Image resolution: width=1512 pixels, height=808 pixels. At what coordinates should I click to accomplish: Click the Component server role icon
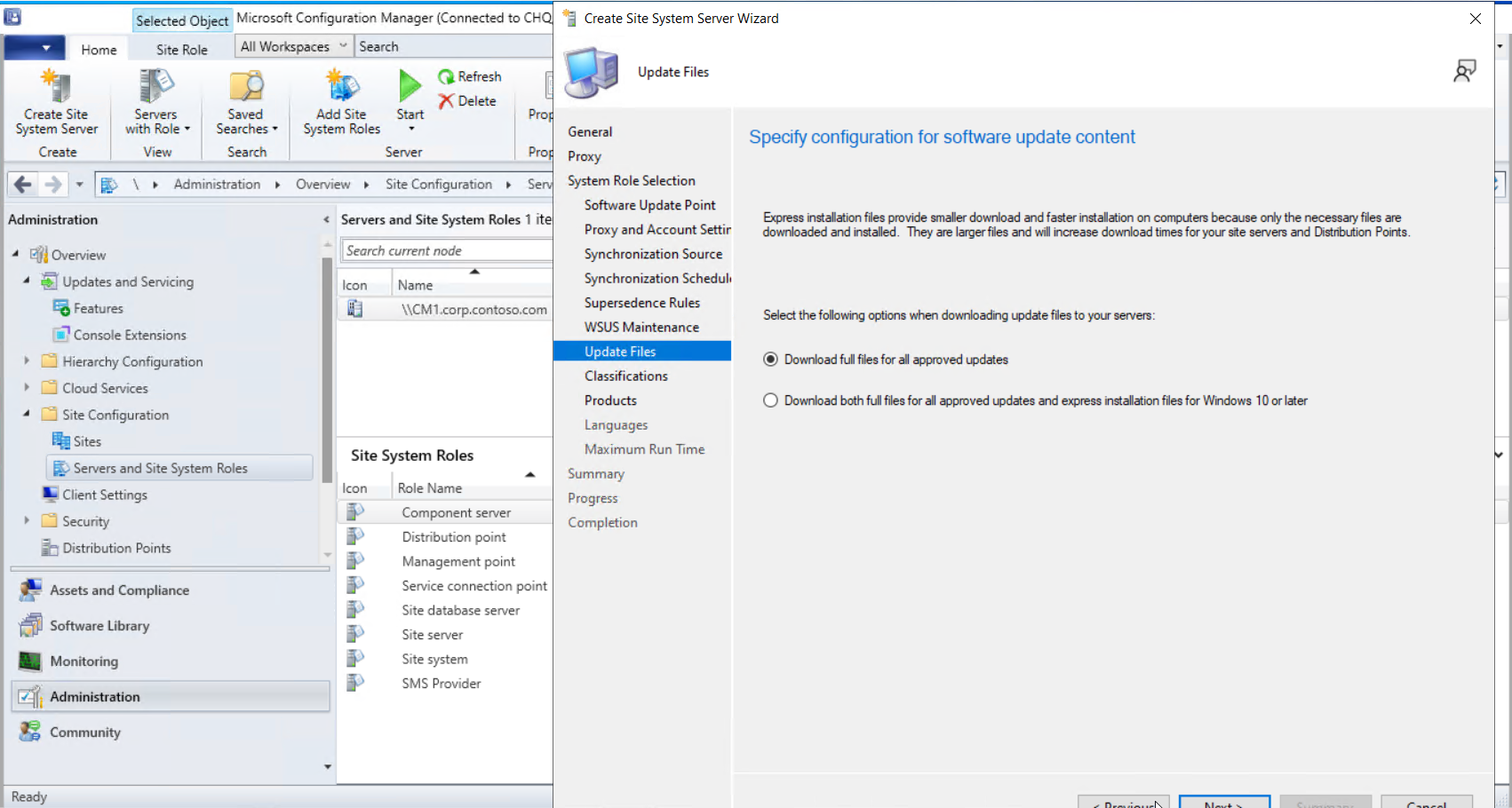(355, 512)
